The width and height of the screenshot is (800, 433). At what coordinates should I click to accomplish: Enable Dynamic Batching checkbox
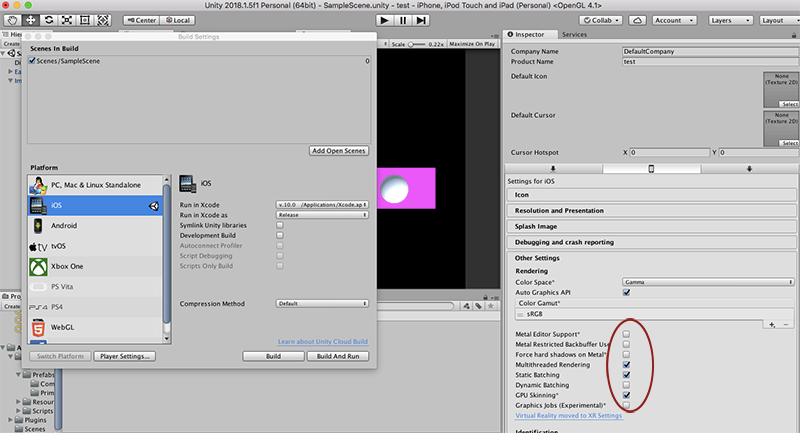tap(627, 385)
